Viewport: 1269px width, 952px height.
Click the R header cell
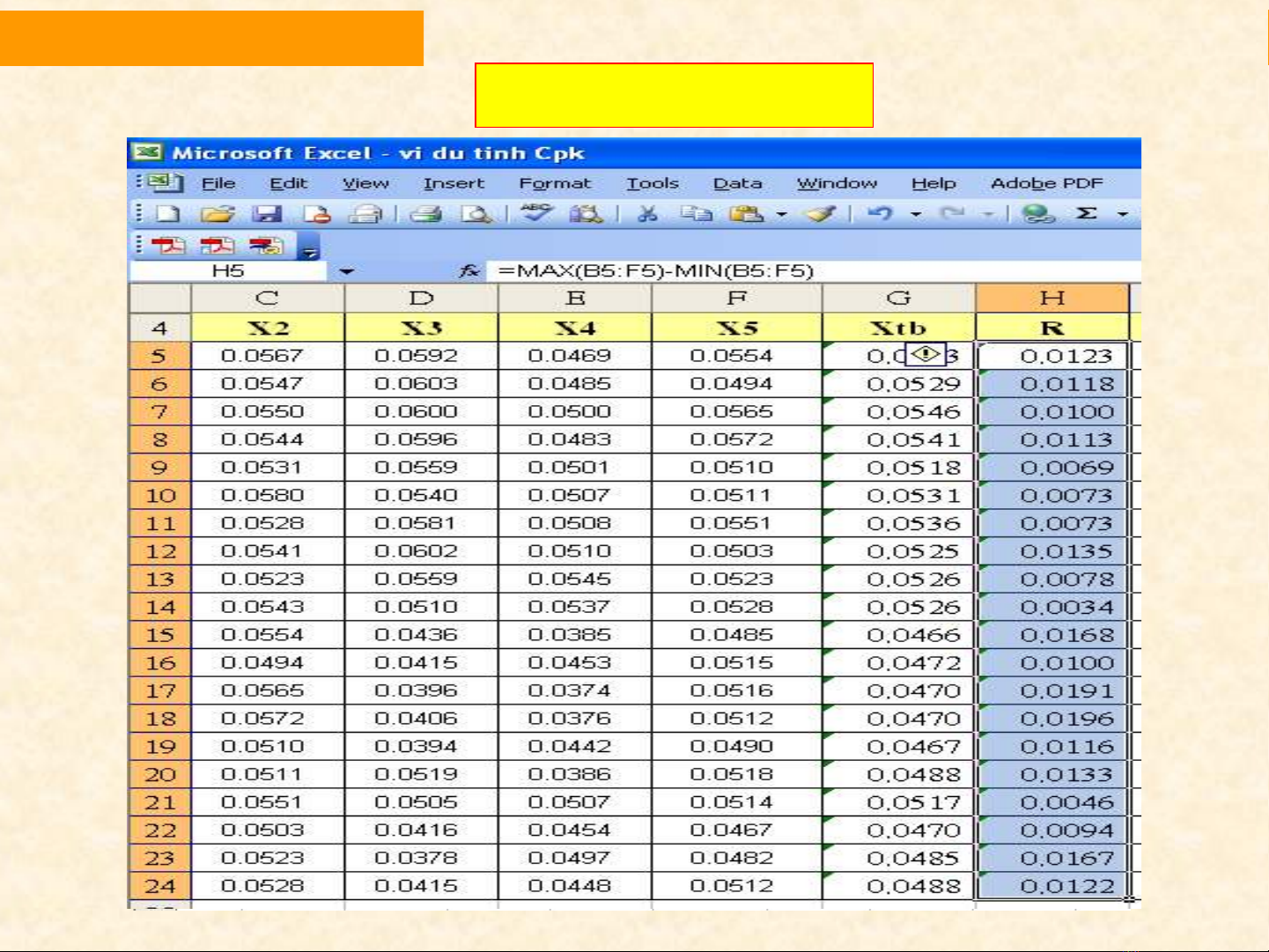pos(1052,328)
